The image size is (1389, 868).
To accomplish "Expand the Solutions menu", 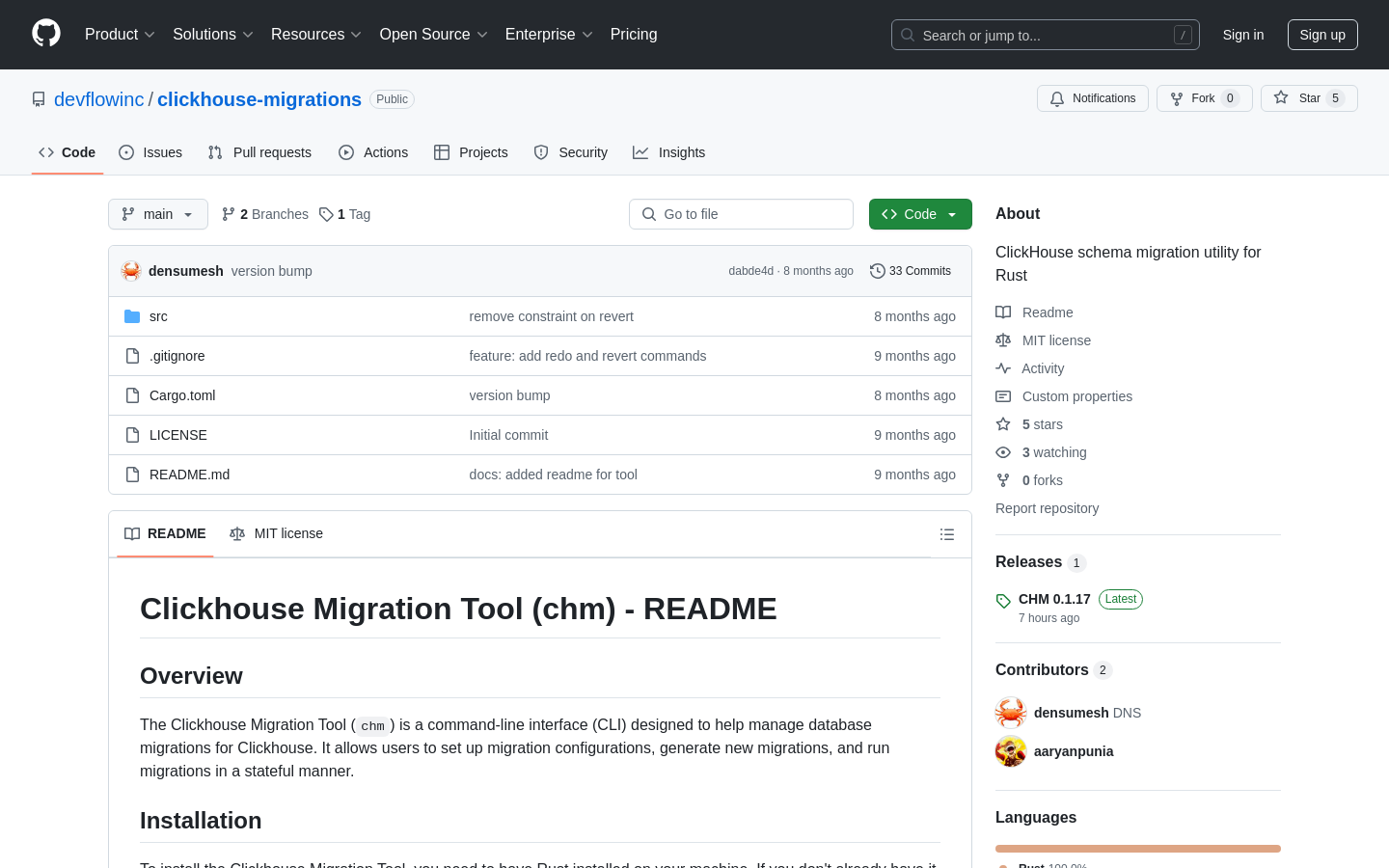I will click(213, 35).
